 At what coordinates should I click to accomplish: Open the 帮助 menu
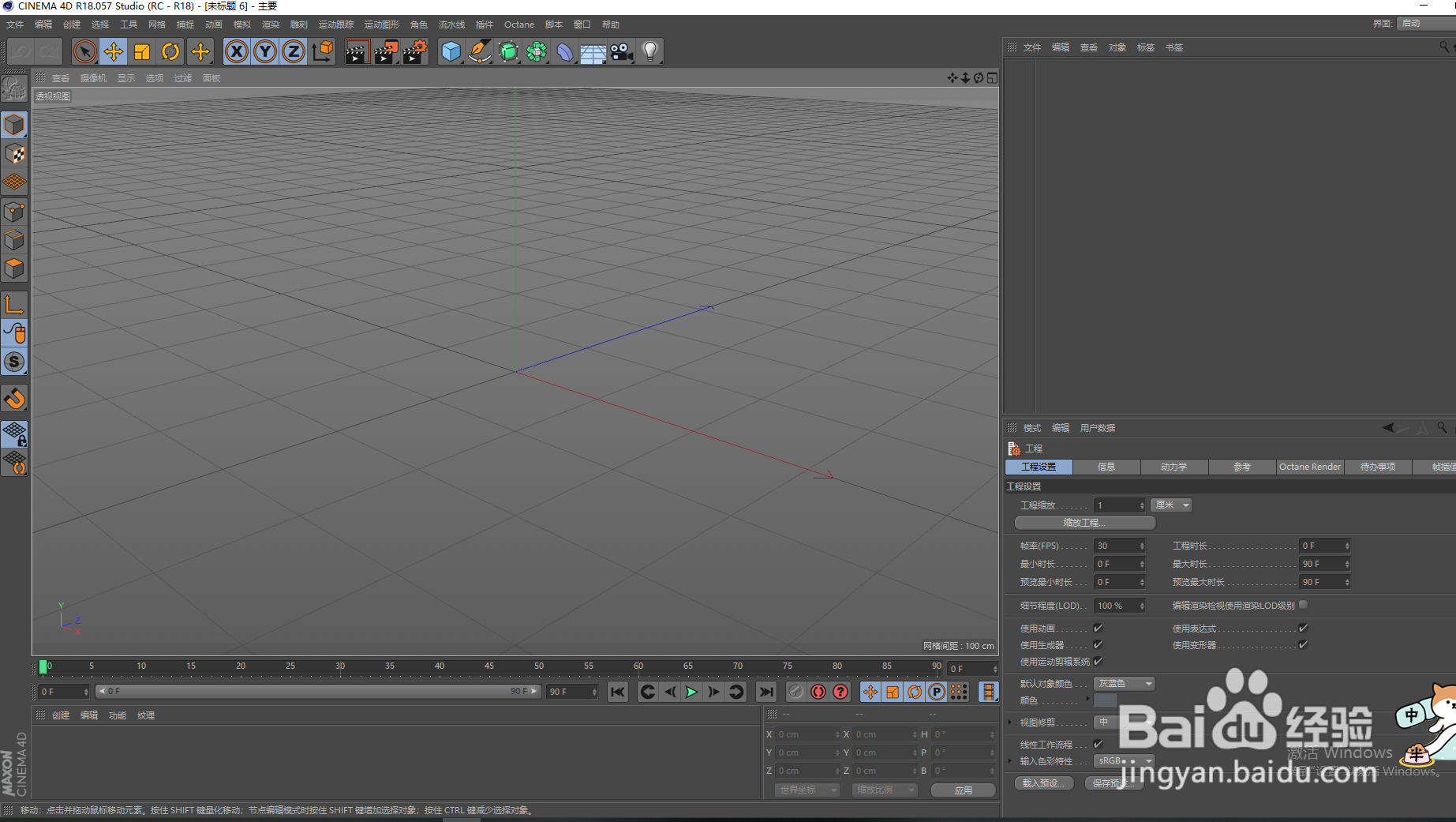[x=611, y=24]
